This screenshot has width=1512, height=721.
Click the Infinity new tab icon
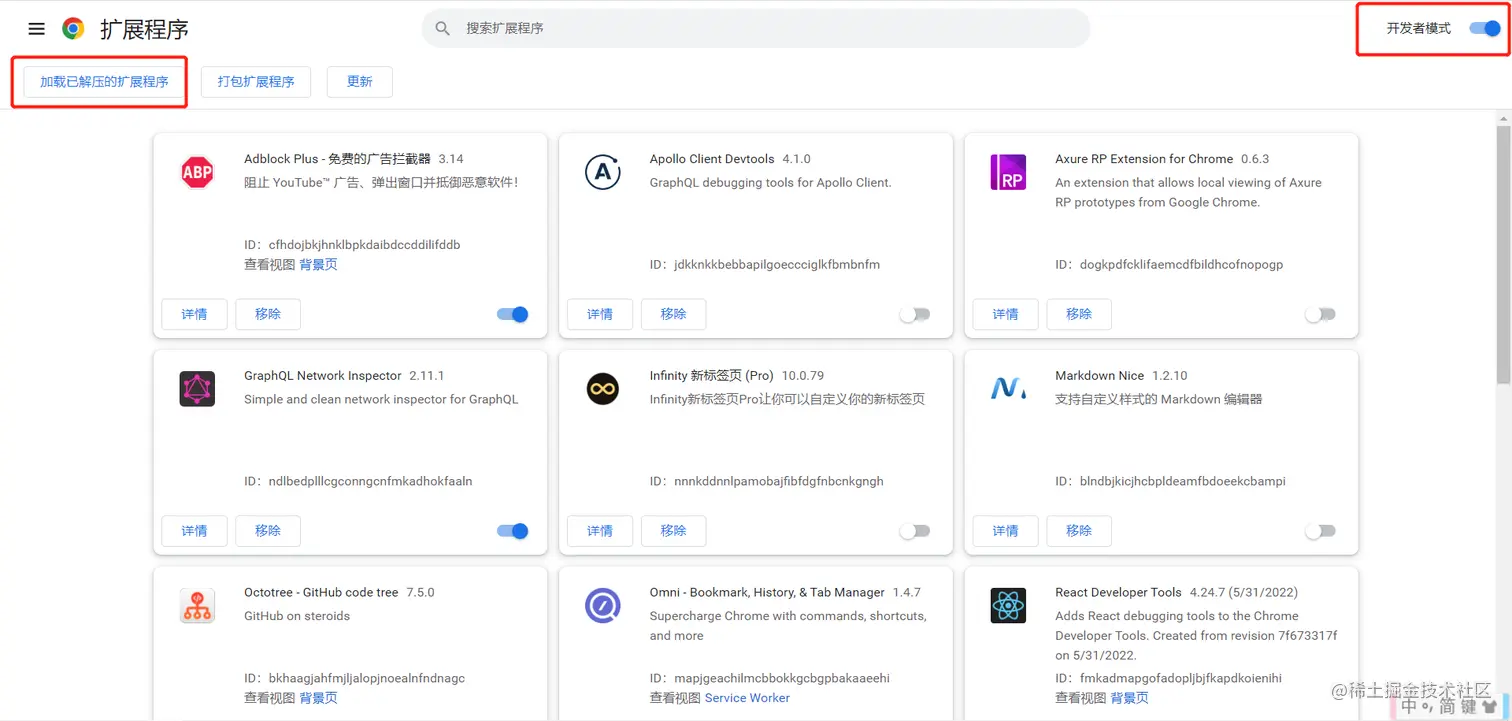(603, 389)
